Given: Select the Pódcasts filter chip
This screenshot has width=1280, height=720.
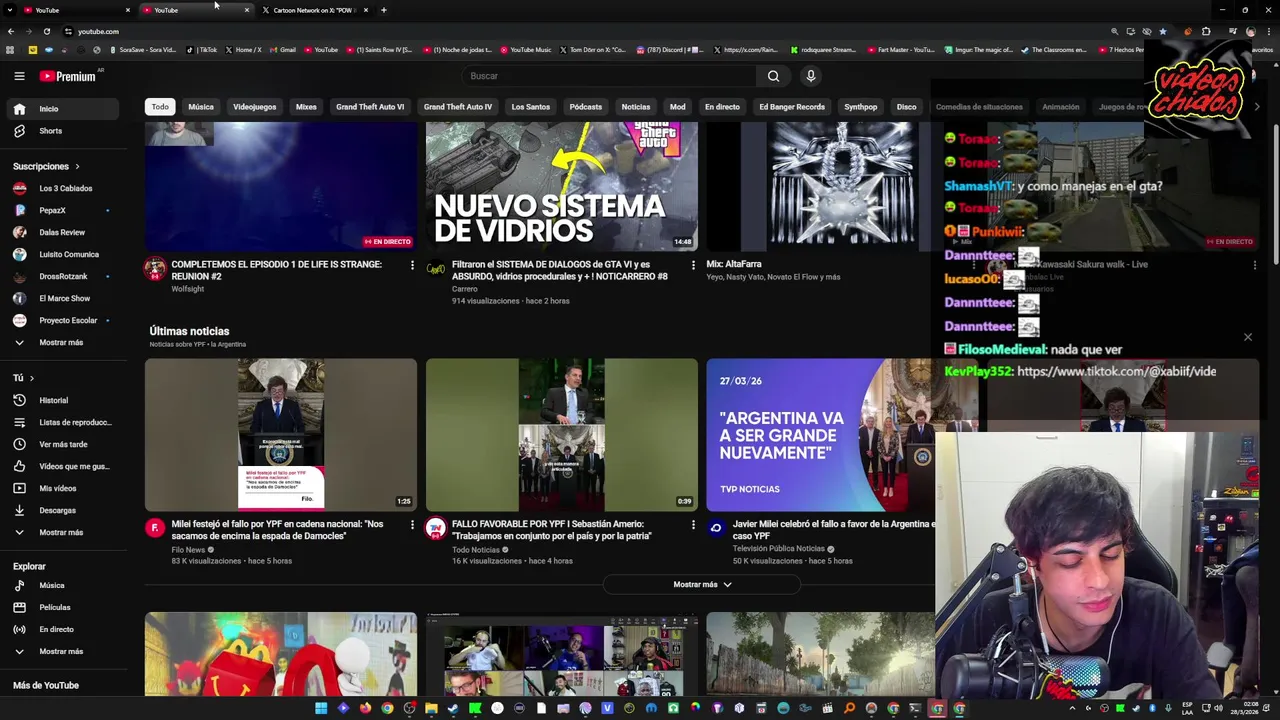Looking at the screenshot, I should [586, 107].
